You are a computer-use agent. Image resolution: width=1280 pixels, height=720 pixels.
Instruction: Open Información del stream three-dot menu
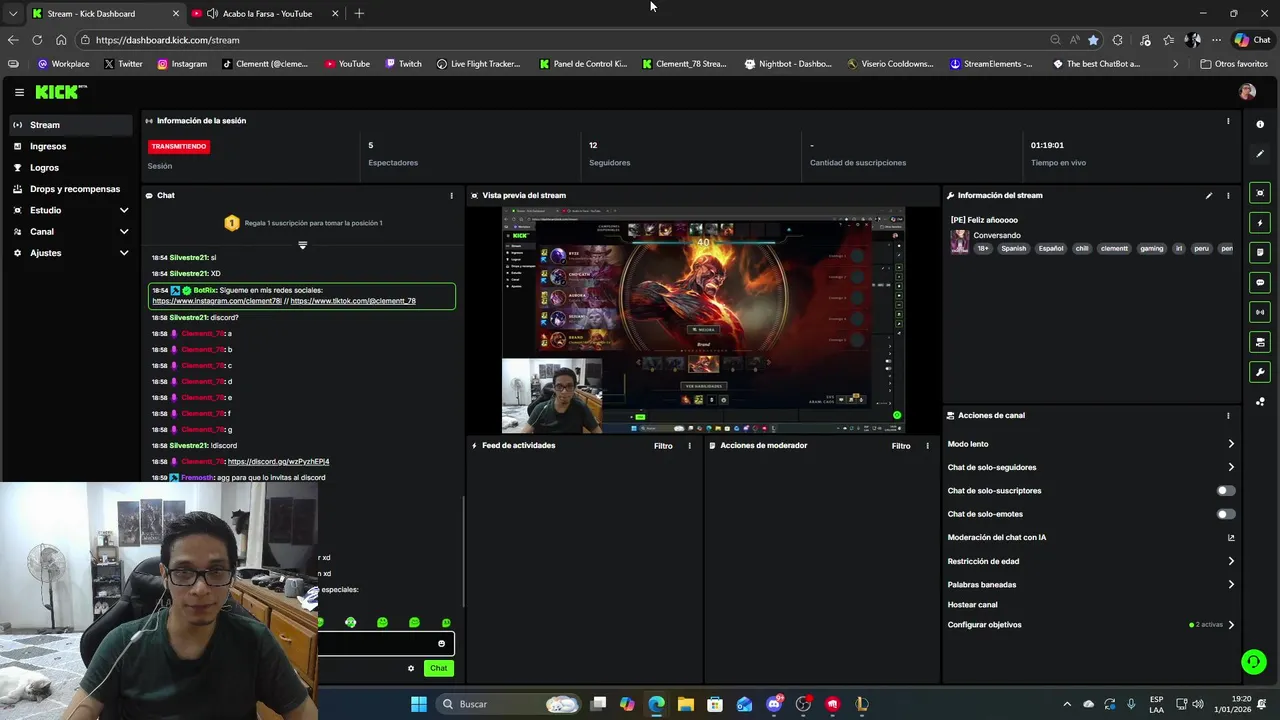[x=1228, y=196]
